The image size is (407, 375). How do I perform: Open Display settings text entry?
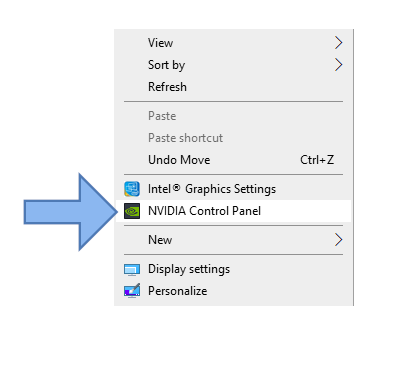[x=189, y=269]
